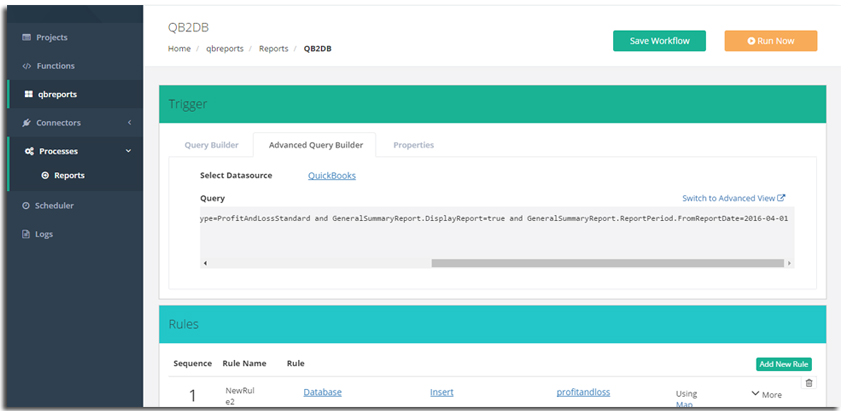Click the Save Workflow button
This screenshot has width=848, height=411.
[659, 41]
